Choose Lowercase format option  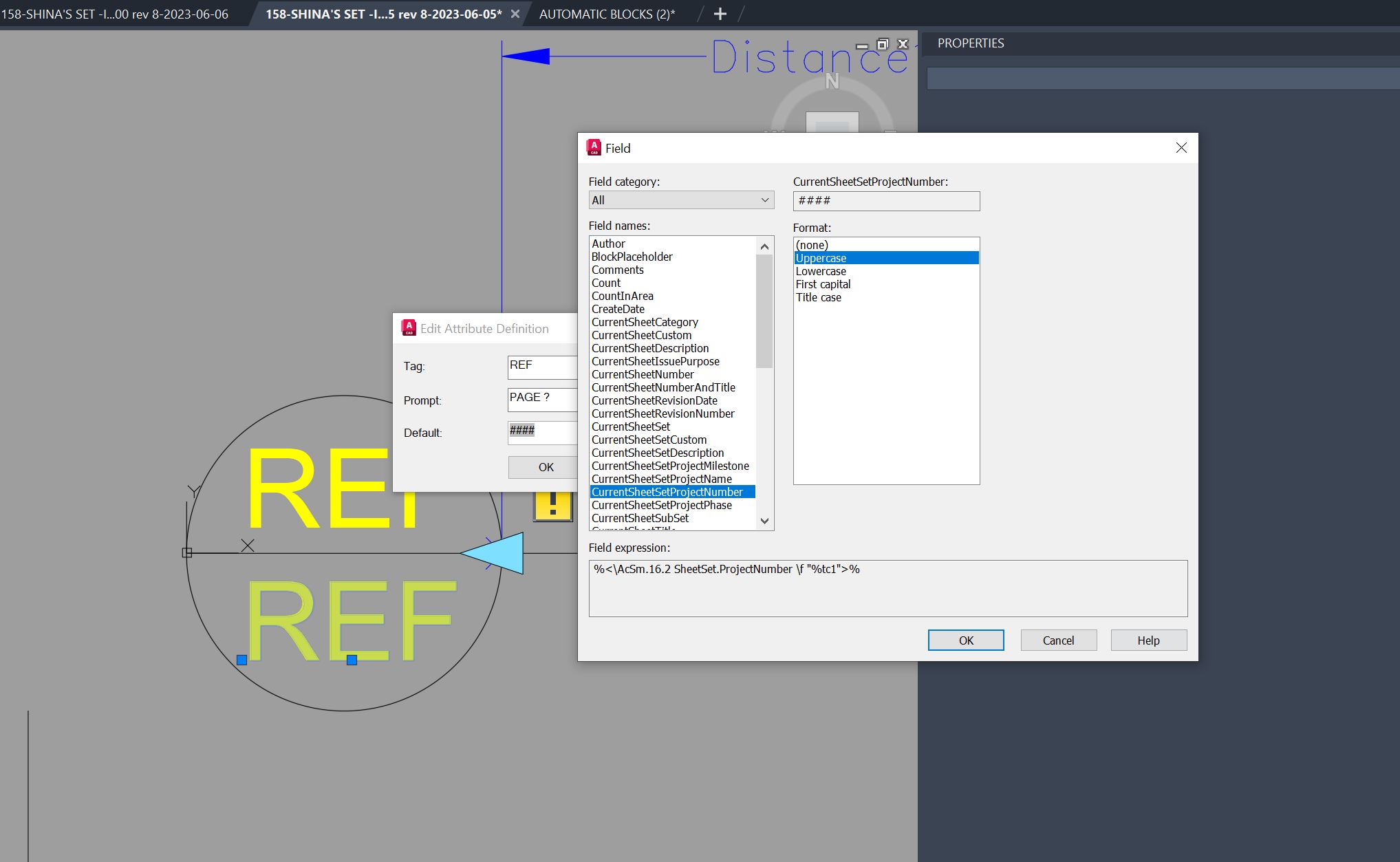pyautogui.click(x=821, y=271)
